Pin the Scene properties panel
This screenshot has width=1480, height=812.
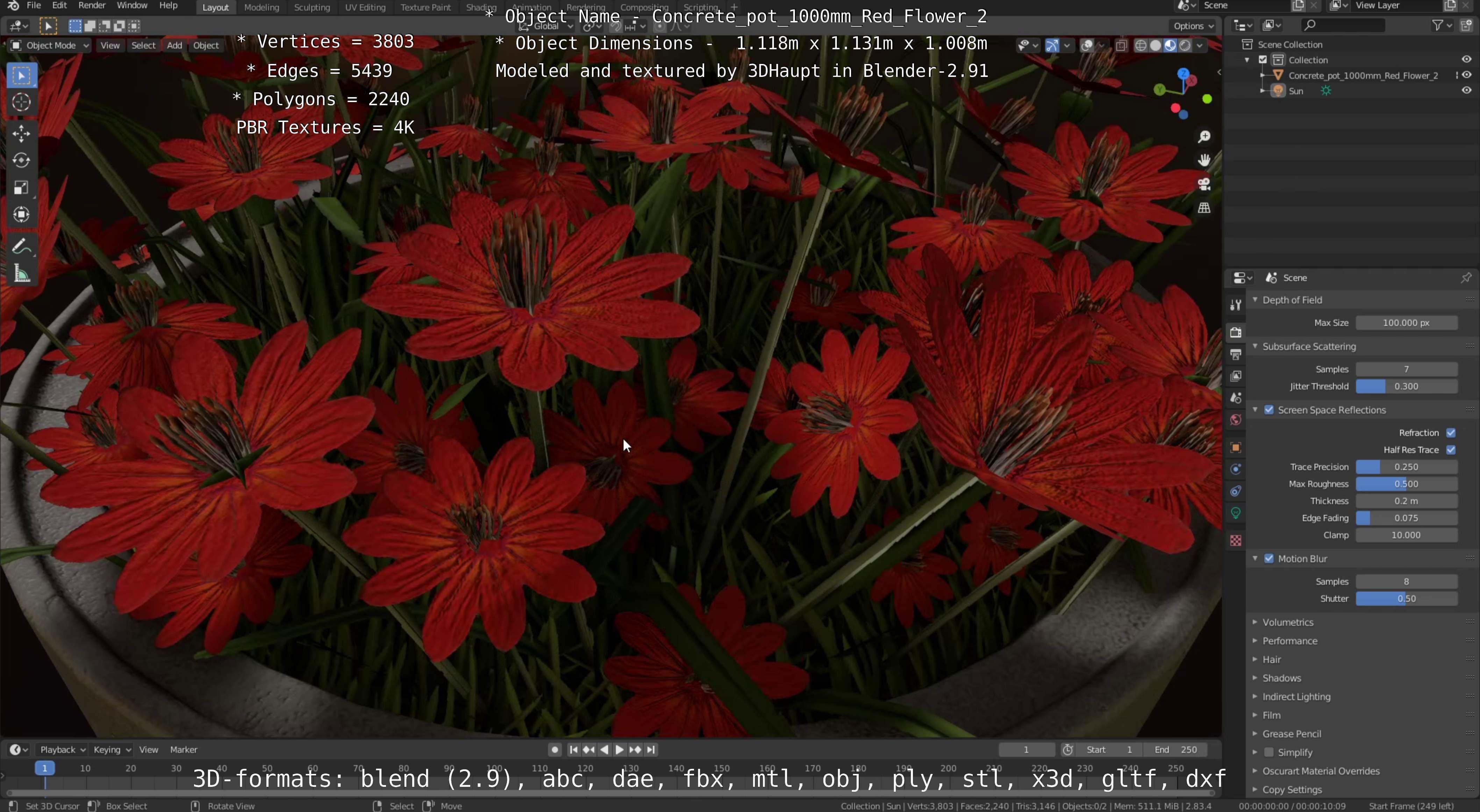1466,278
